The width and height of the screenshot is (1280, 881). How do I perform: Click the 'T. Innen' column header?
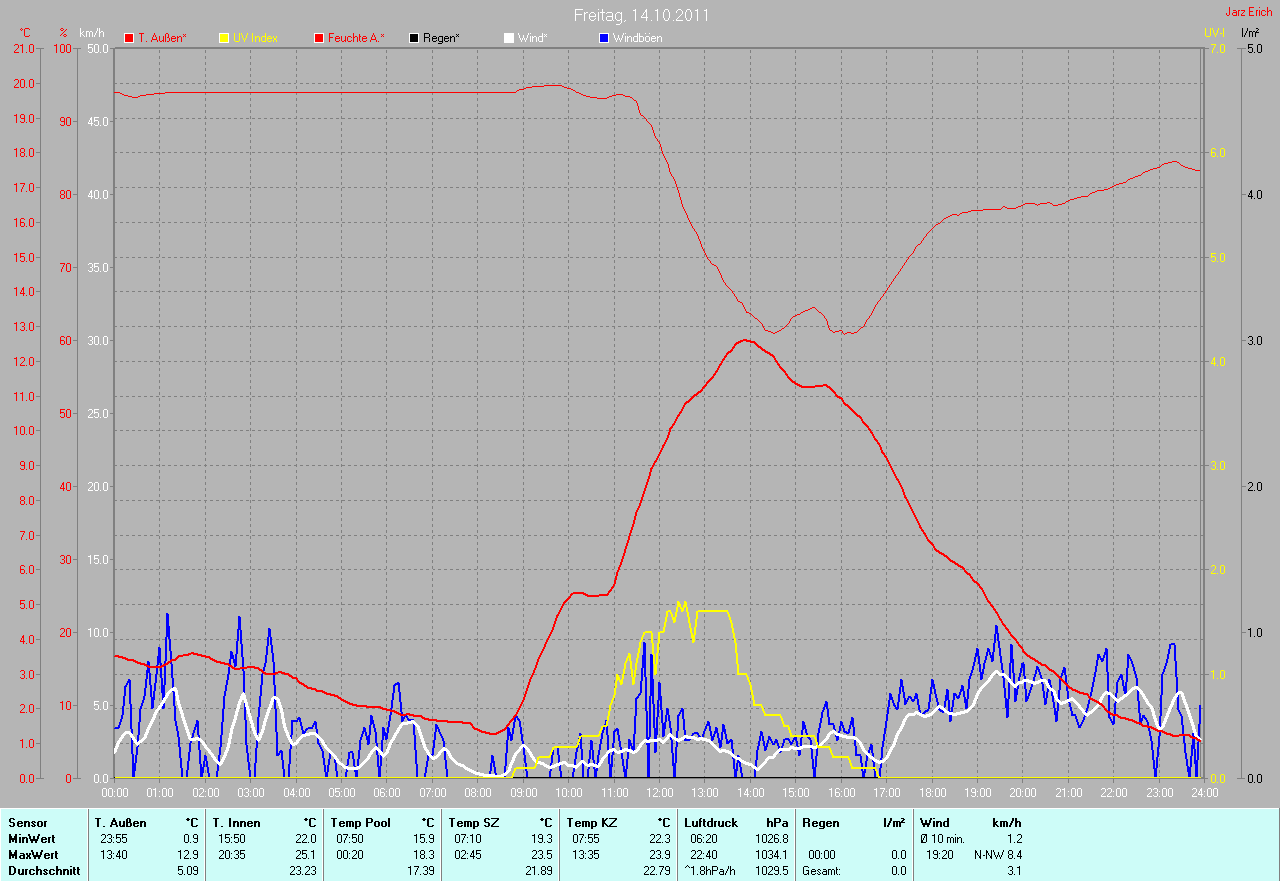coord(237,822)
